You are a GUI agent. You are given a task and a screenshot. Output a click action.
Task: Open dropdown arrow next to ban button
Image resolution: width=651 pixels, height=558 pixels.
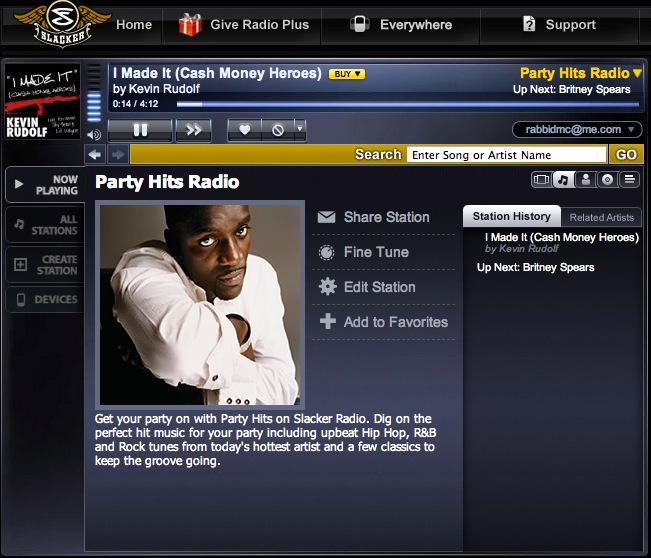[300, 130]
